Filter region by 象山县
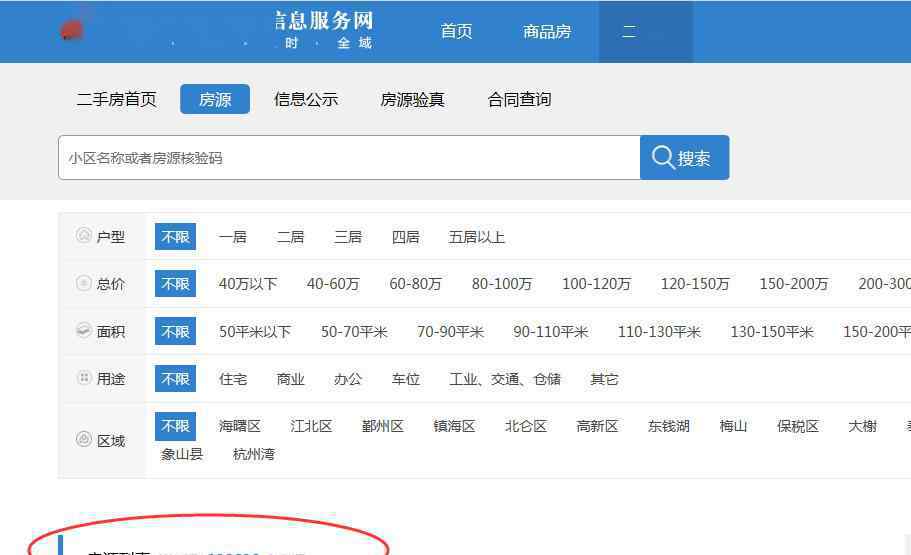The image size is (911, 555). point(182,454)
